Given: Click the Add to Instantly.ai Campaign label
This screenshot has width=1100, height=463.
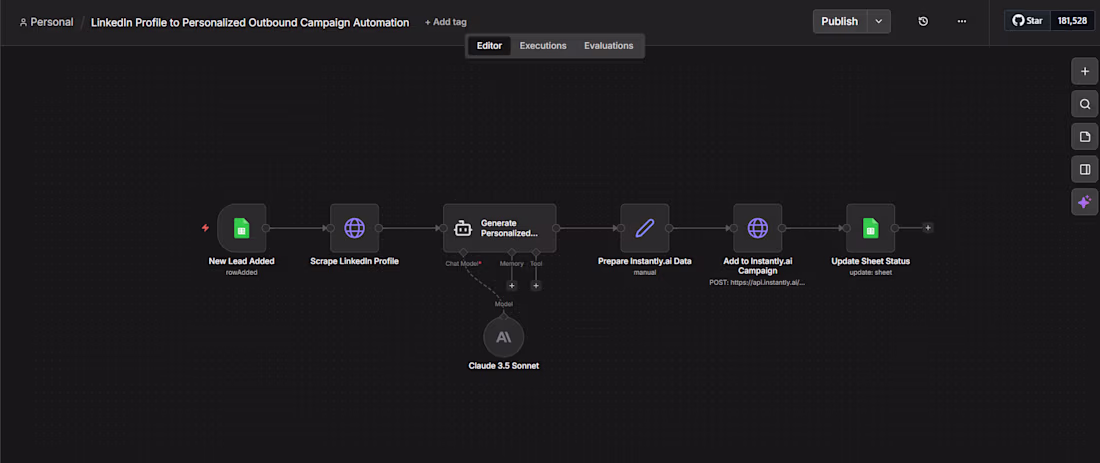Looking at the screenshot, I should (758, 265).
